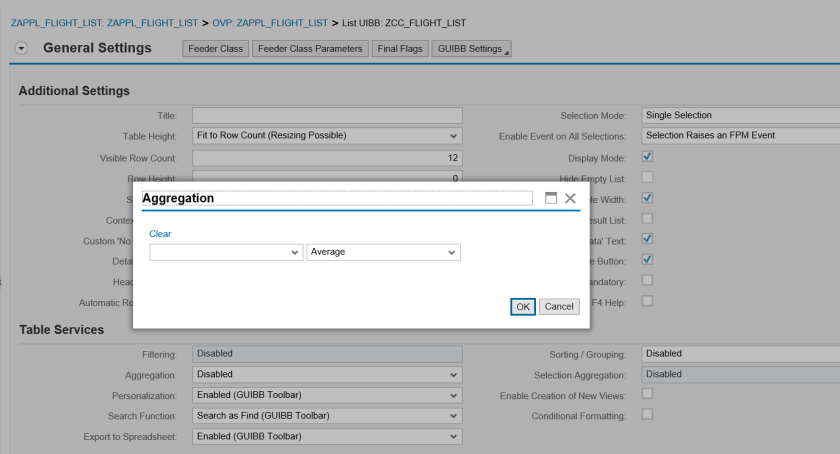Collapse the General Settings panel arrow
This screenshot has width=840, height=454.
pos(22,49)
